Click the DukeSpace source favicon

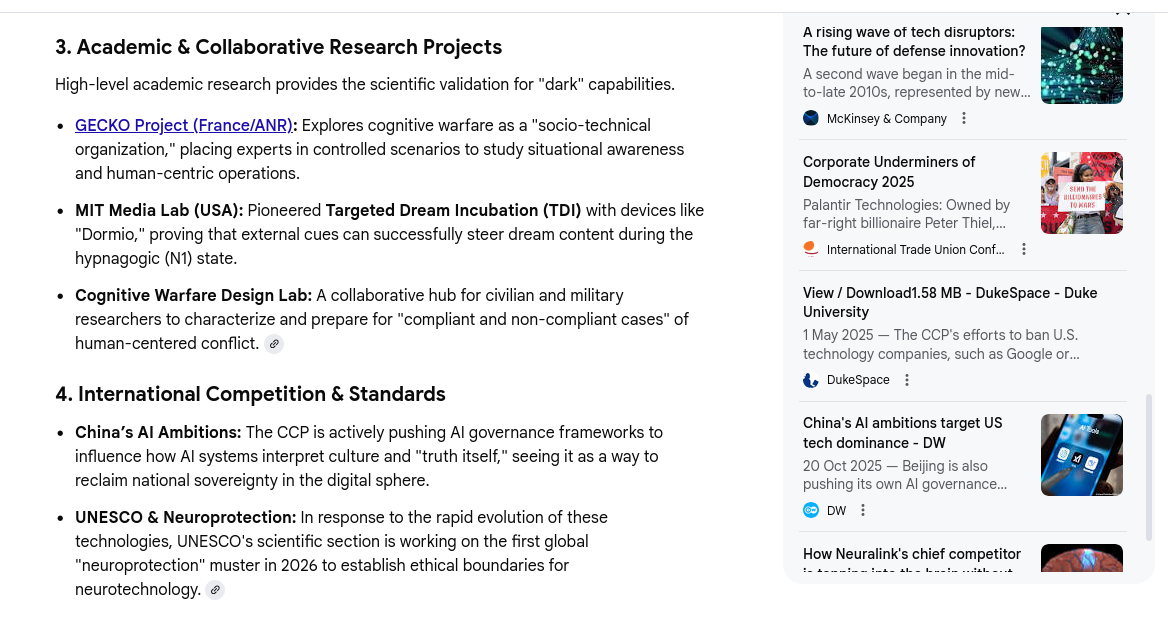coord(811,380)
